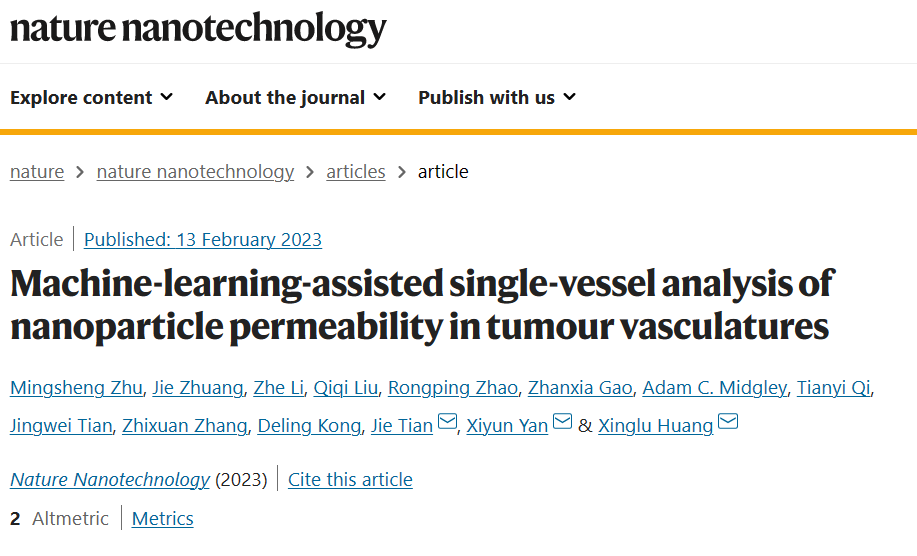Open author Deling Kong's link
This screenshot has height=556, width=917.
[309, 426]
